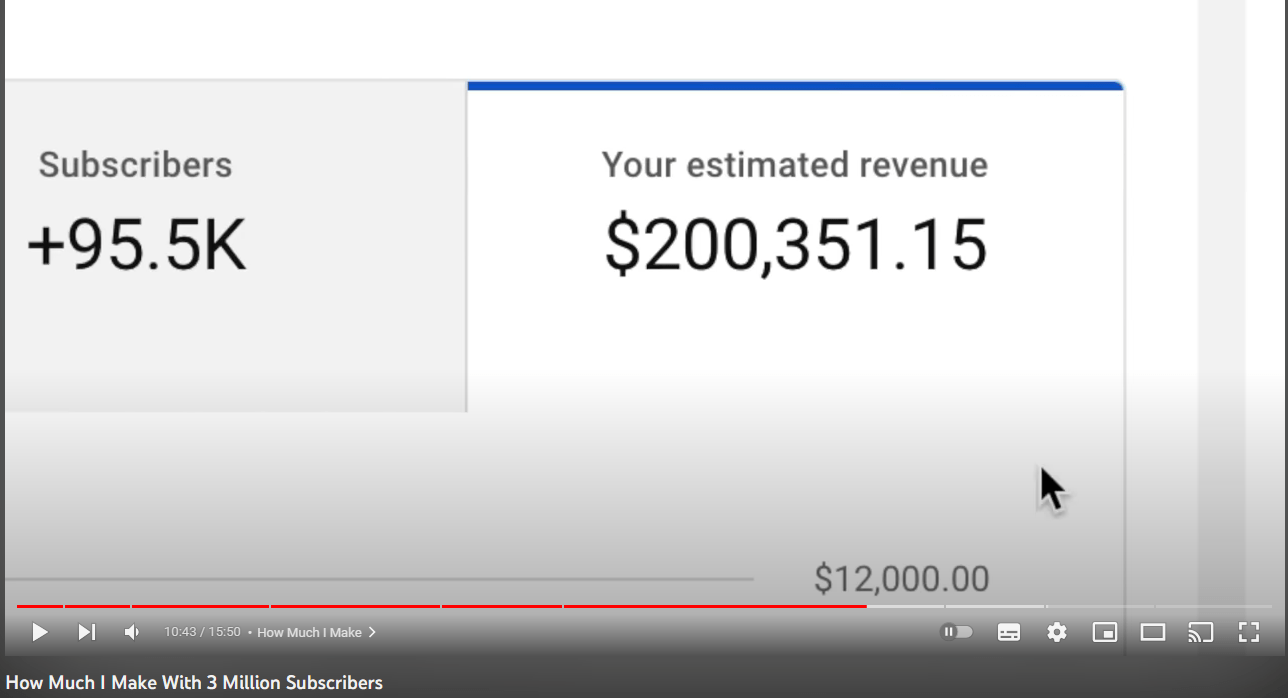This screenshot has height=698, width=1288.
Task: Switch to theater mode
Action: [1152, 632]
